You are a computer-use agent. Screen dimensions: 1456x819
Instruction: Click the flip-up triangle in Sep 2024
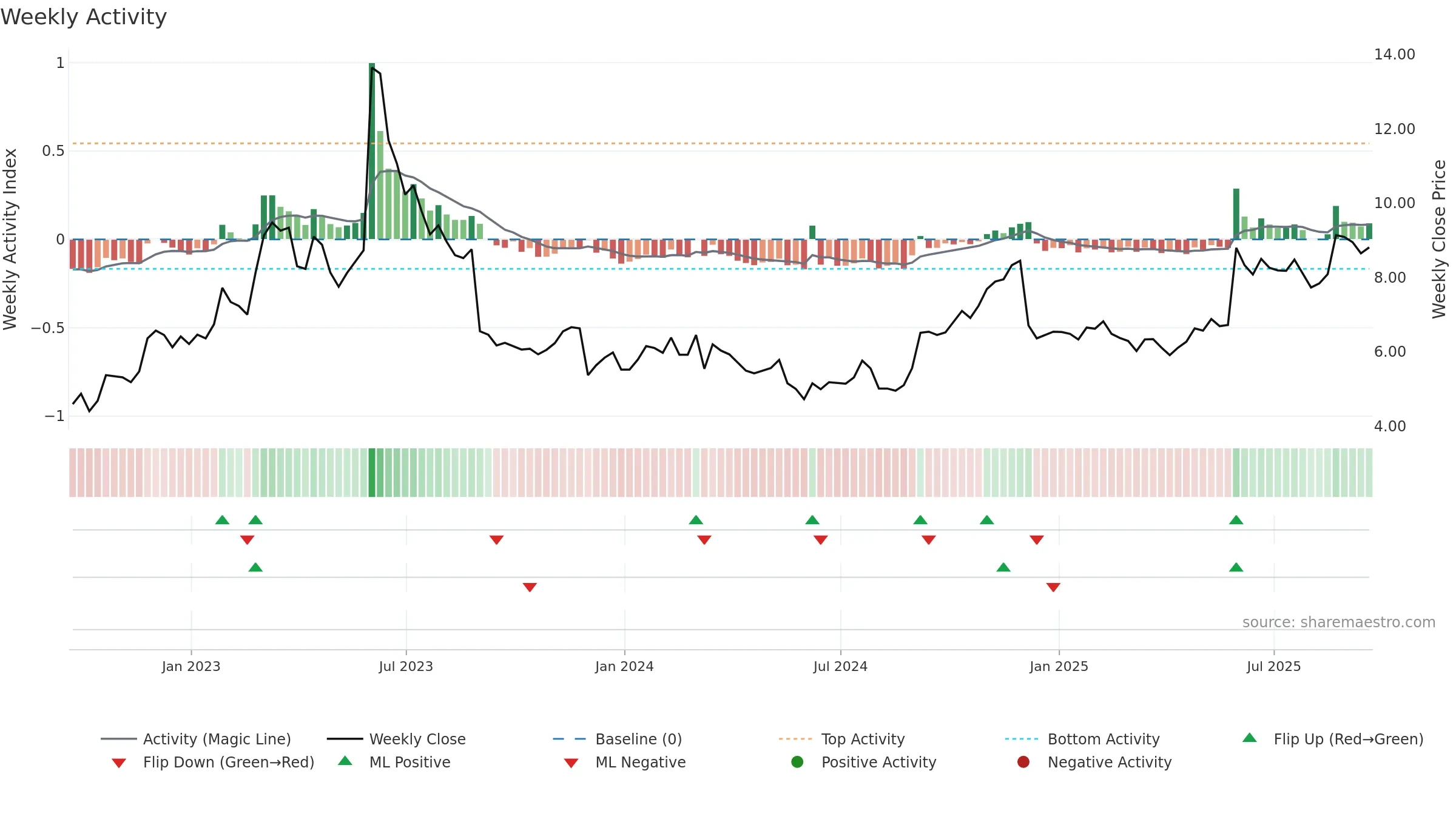point(920,520)
